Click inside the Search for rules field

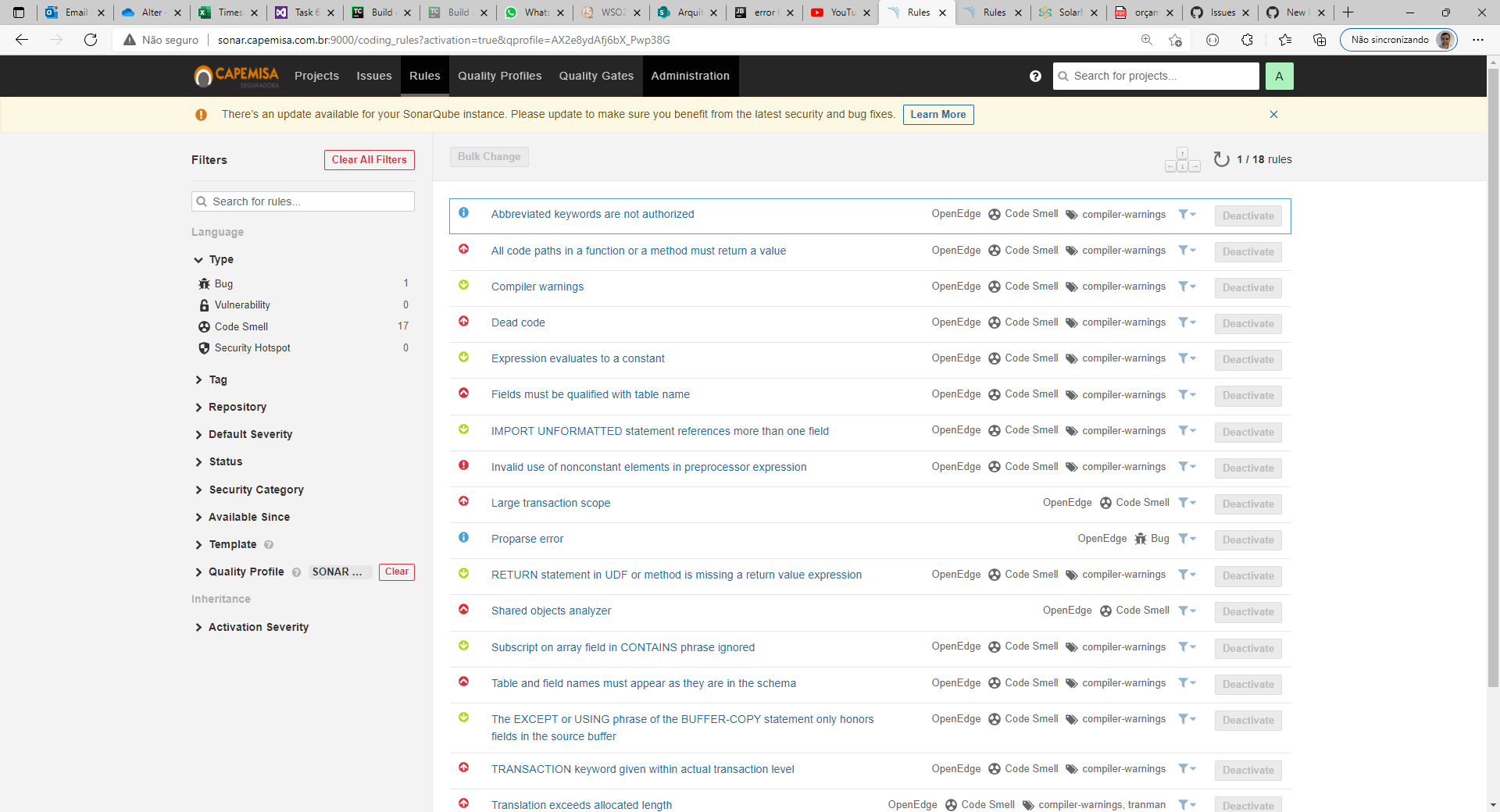(x=302, y=201)
